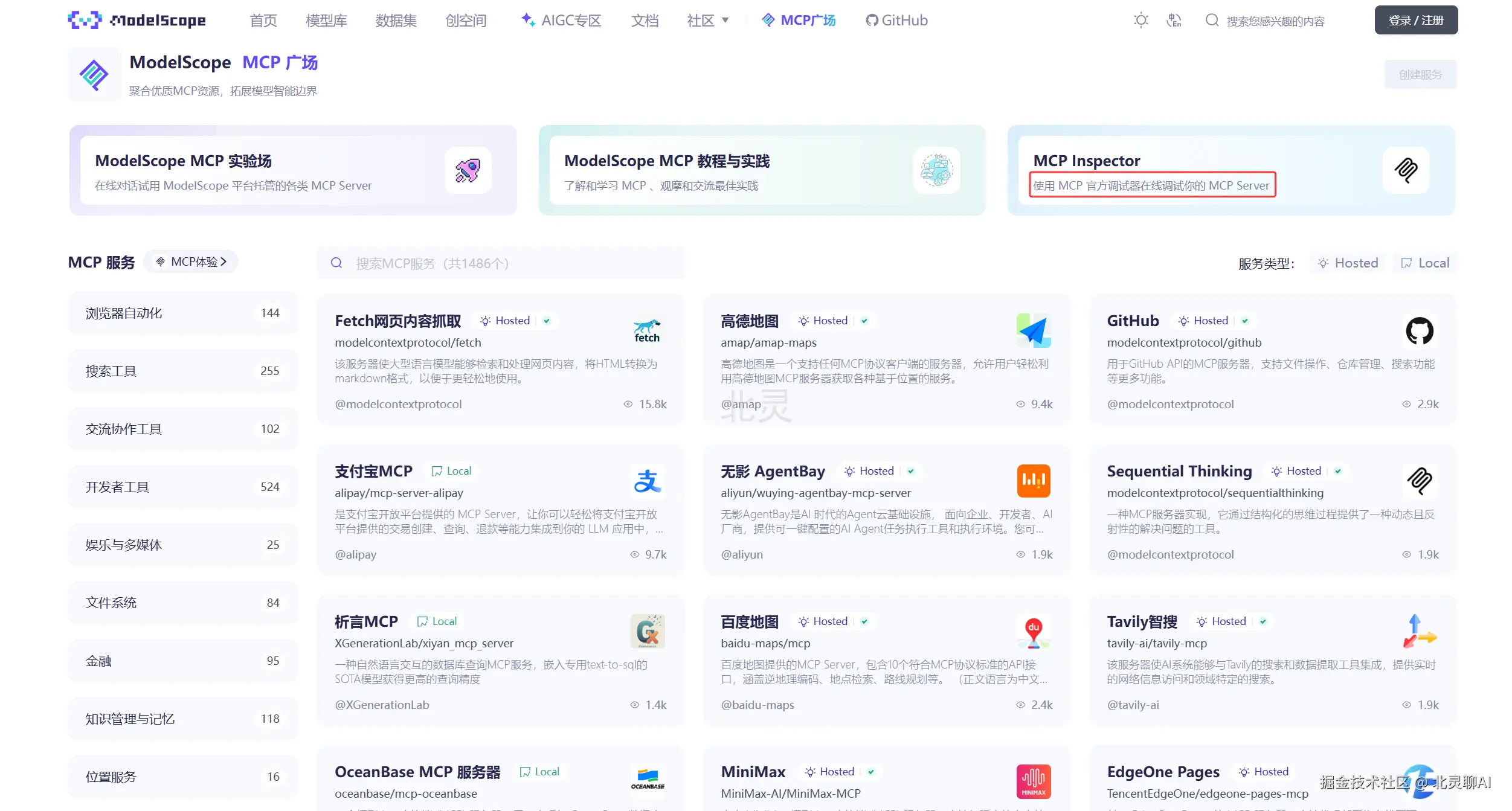This screenshot has height=811, width=1512.
Task: Click the MiniMax logo icon
Action: pyautogui.click(x=1033, y=781)
